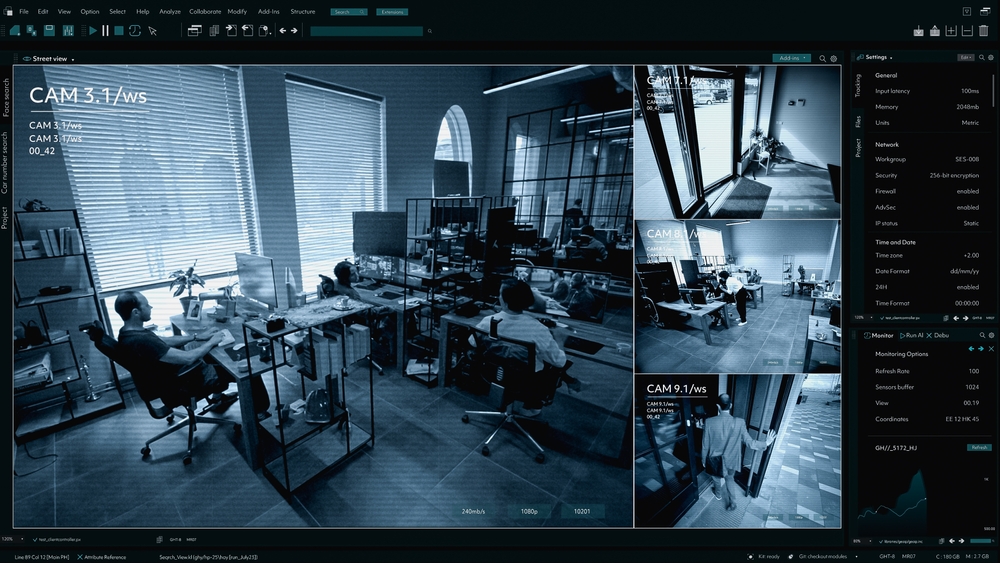Select the CAM 7.1 entrance feed thumbnail

(x=737, y=142)
